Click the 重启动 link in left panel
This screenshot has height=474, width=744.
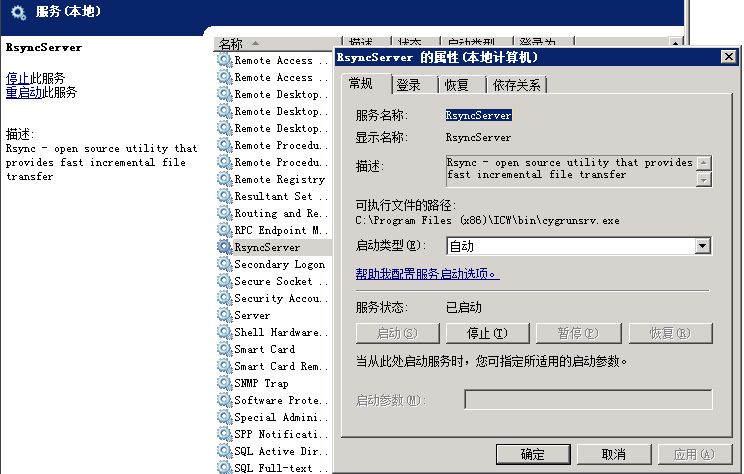[24, 92]
